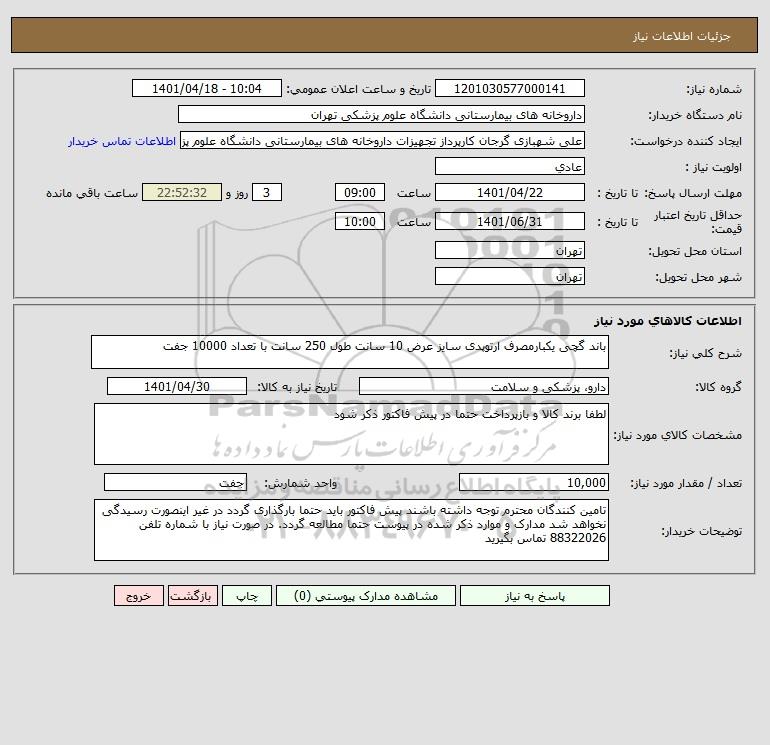The height and width of the screenshot is (745, 770).
Task: Click announcement date field 1401/04/18 - 10:04
Action: tap(207, 88)
